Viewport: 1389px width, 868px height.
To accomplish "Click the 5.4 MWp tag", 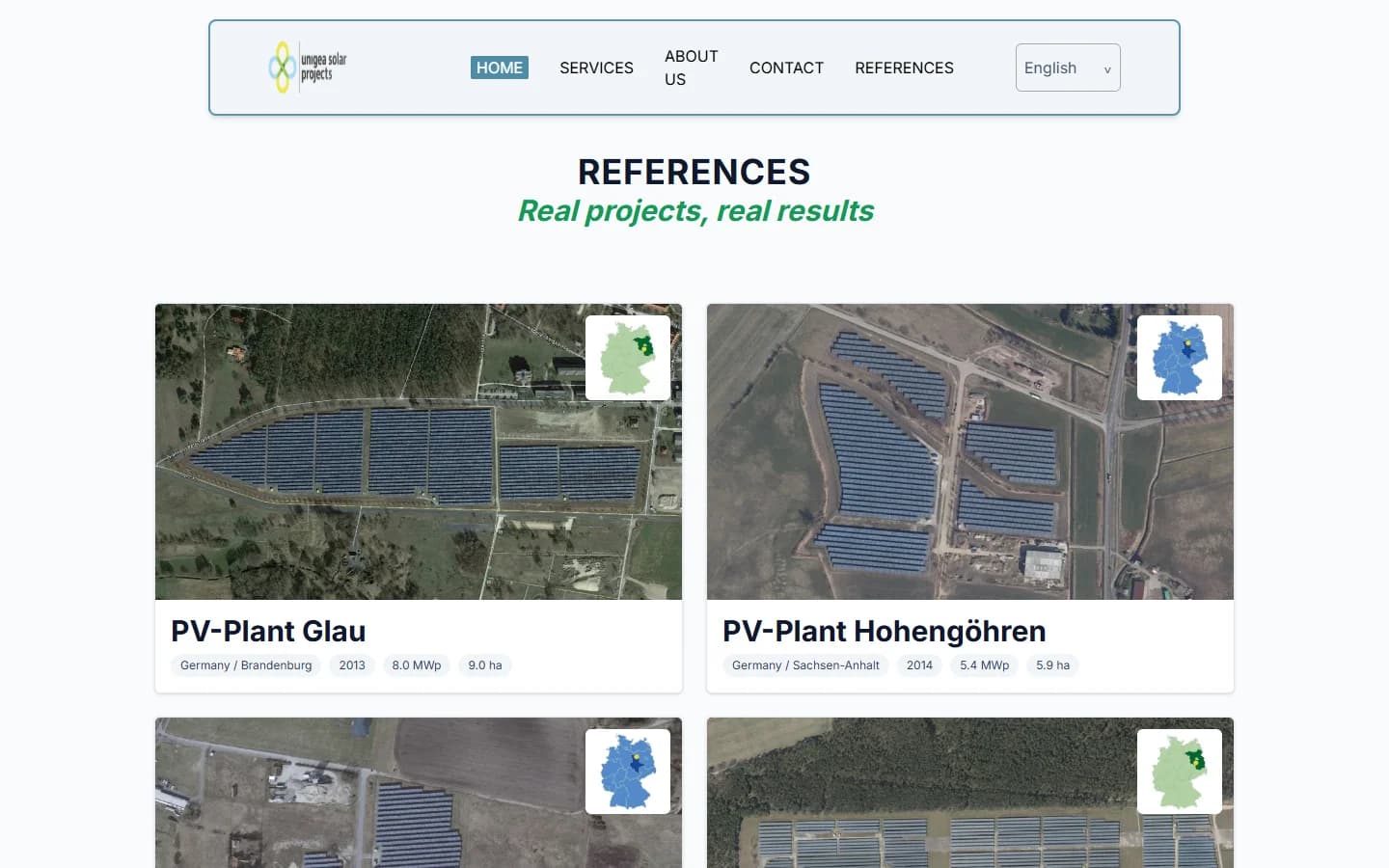I will pyautogui.click(x=984, y=665).
